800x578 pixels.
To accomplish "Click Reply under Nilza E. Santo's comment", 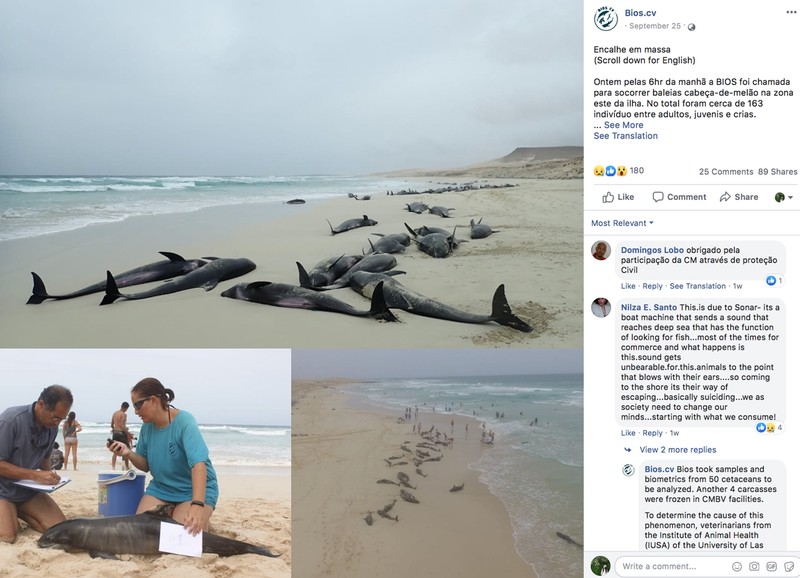I will [652, 433].
